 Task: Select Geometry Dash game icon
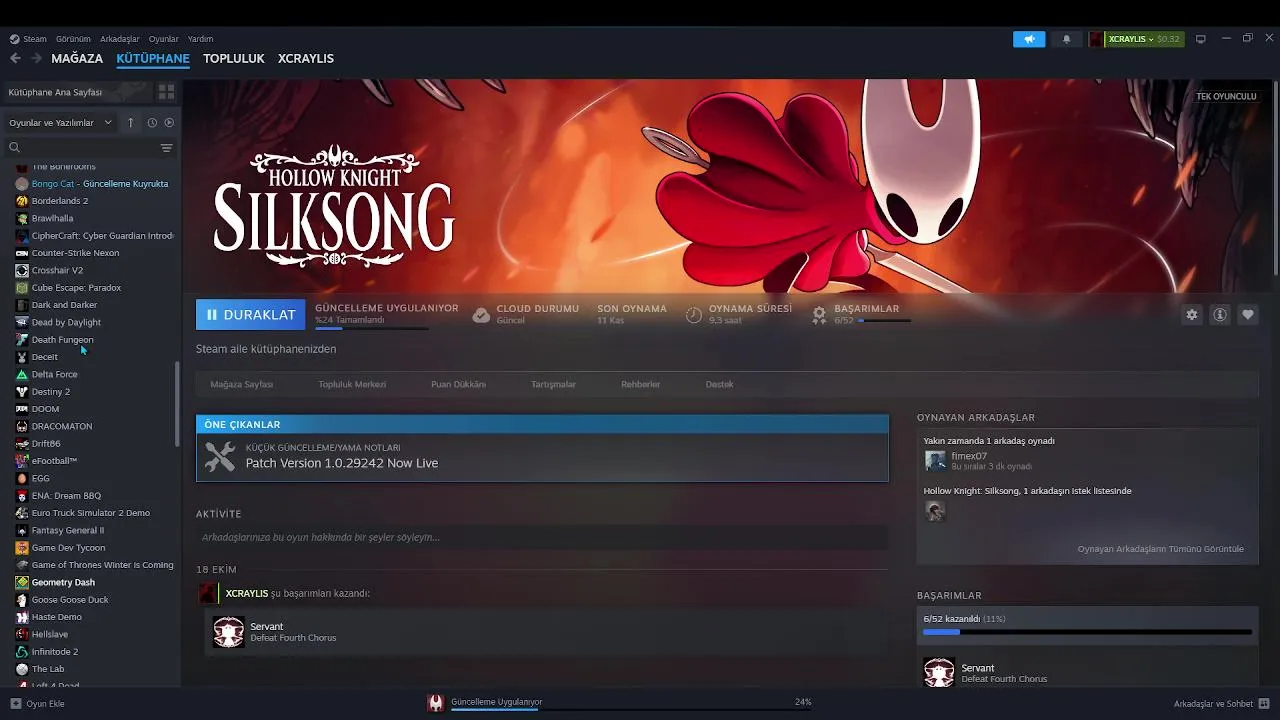tap(22, 582)
